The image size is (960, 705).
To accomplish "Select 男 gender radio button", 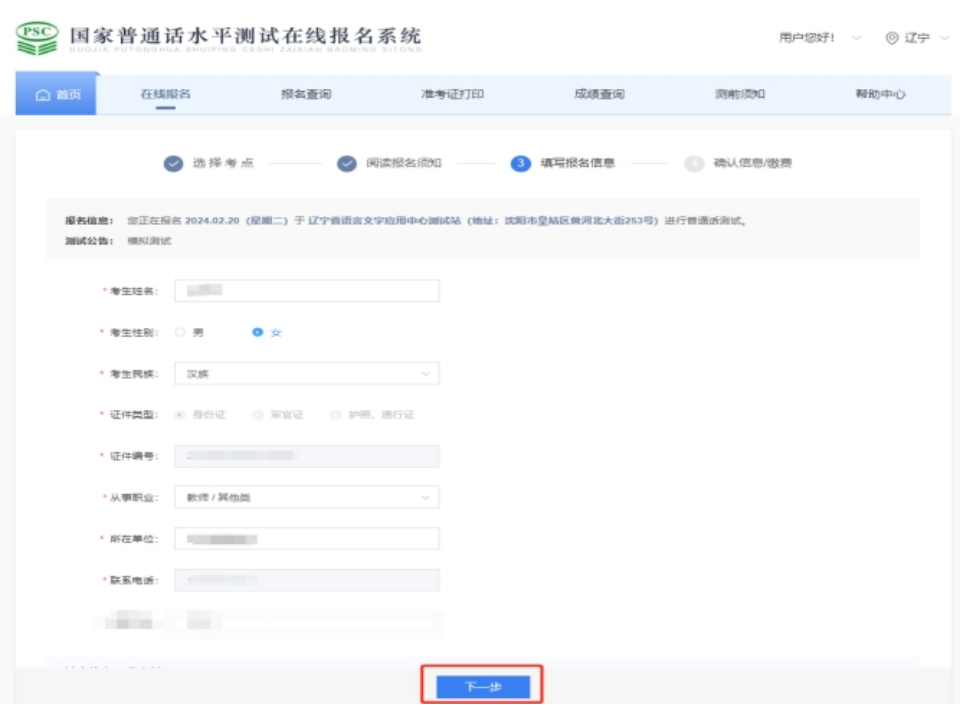I will coord(180,332).
